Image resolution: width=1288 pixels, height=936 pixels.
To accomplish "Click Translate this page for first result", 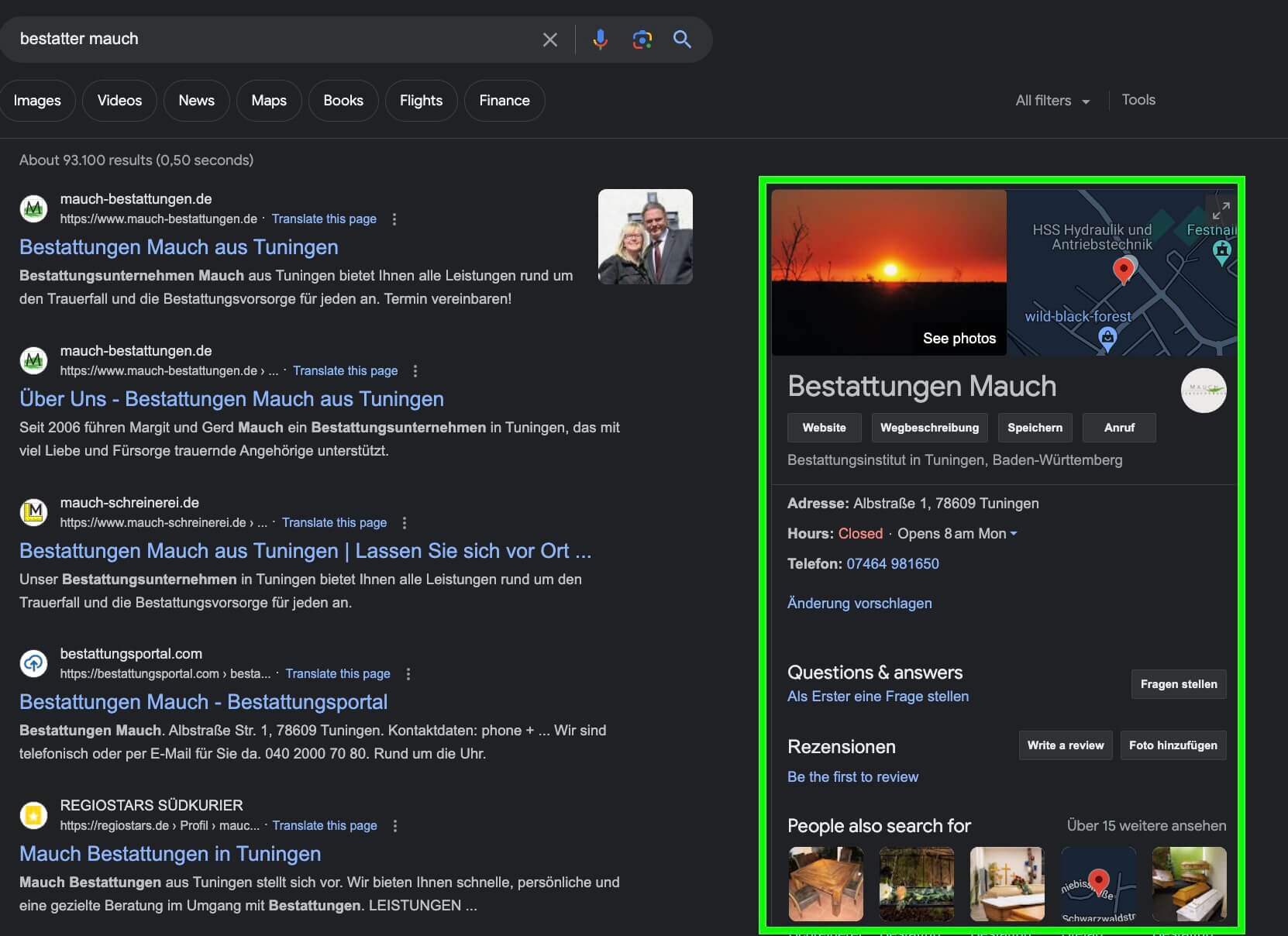I will click(x=324, y=219).
